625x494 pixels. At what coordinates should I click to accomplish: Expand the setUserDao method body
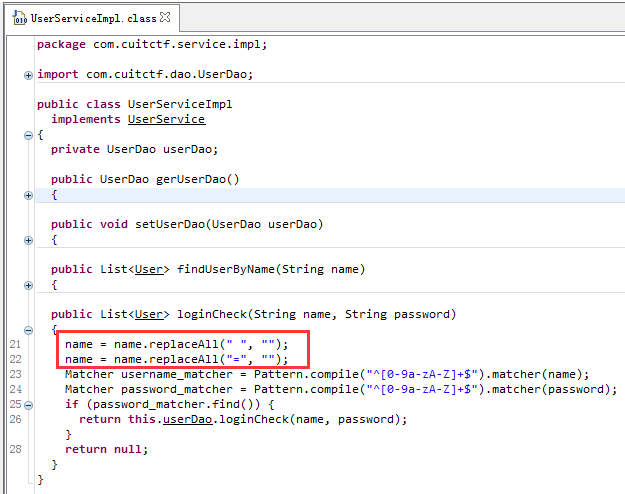click(28, 240)
